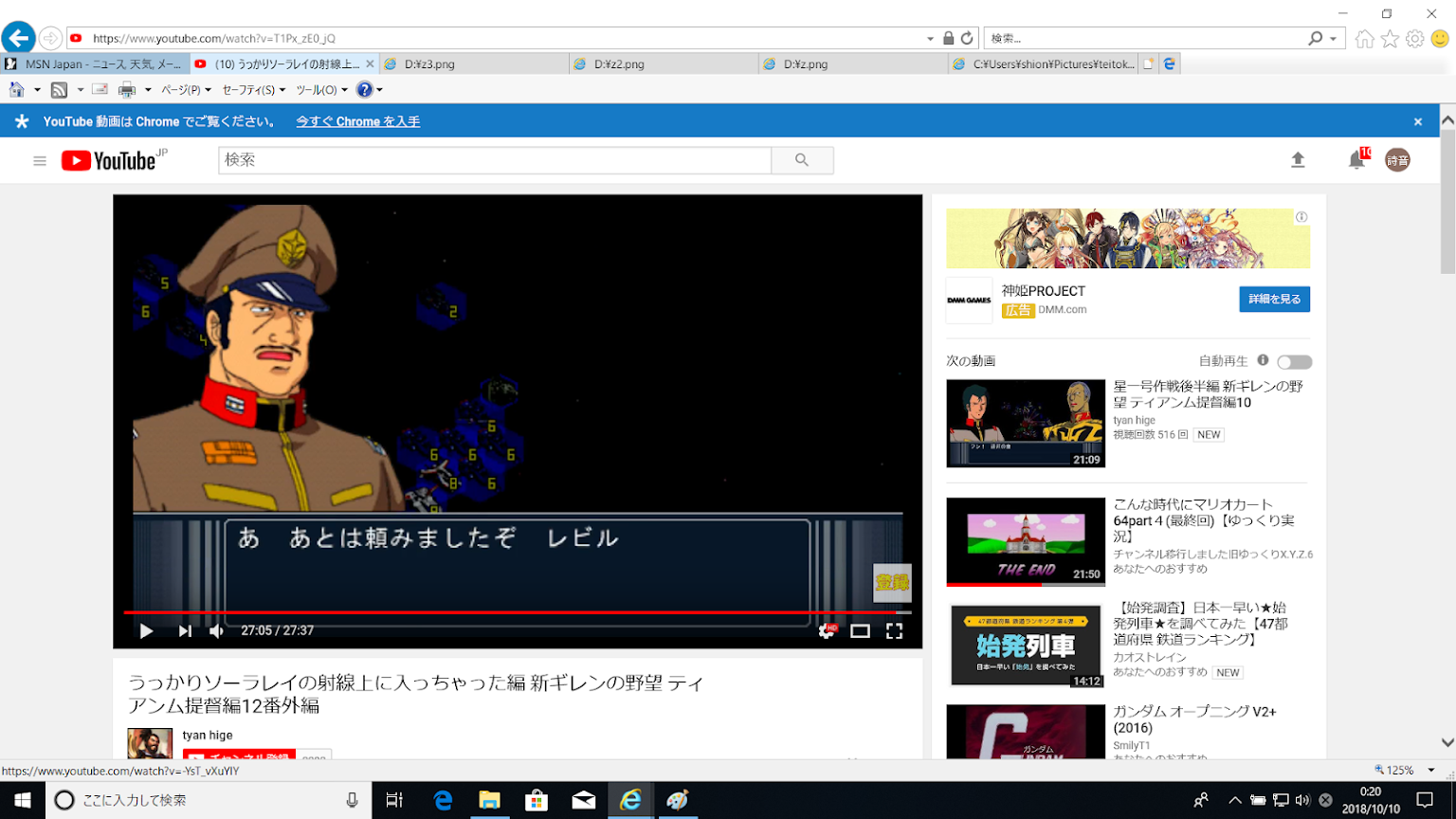
Task: Open the ツール(O) menu
Action: click(x=321, y=90)
